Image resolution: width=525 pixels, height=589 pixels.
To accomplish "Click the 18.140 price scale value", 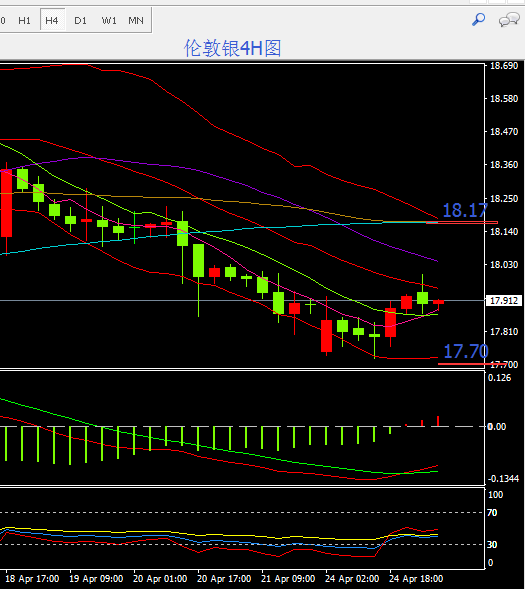I will click(x=504, y=231).
